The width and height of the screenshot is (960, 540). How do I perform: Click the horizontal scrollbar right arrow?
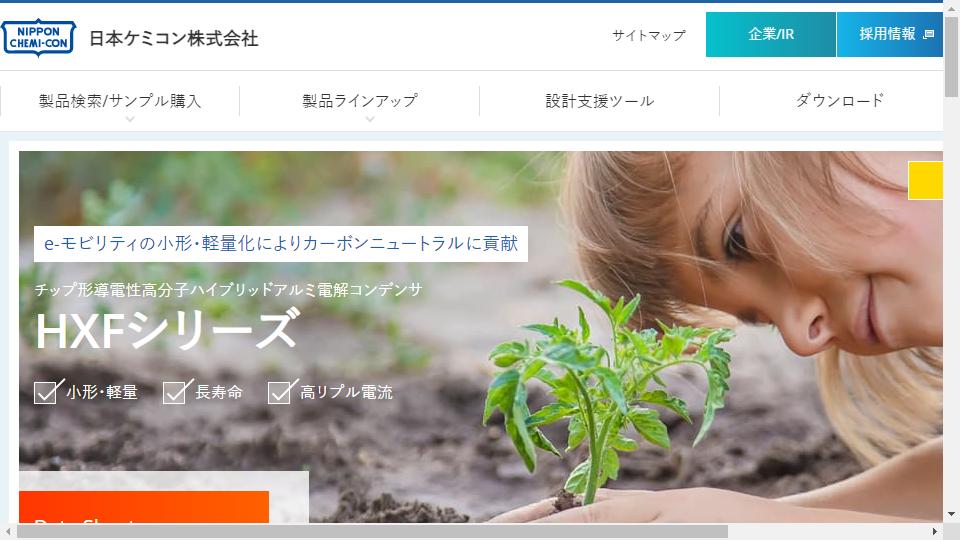[x=935, y=531]
